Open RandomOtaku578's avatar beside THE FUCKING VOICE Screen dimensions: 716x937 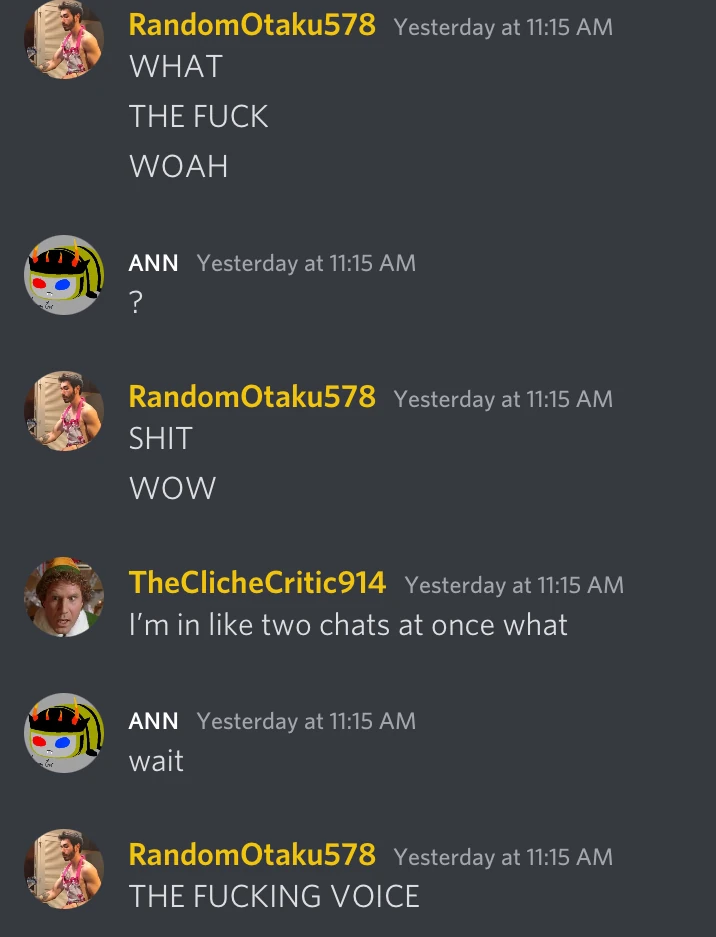coord(64,869)
